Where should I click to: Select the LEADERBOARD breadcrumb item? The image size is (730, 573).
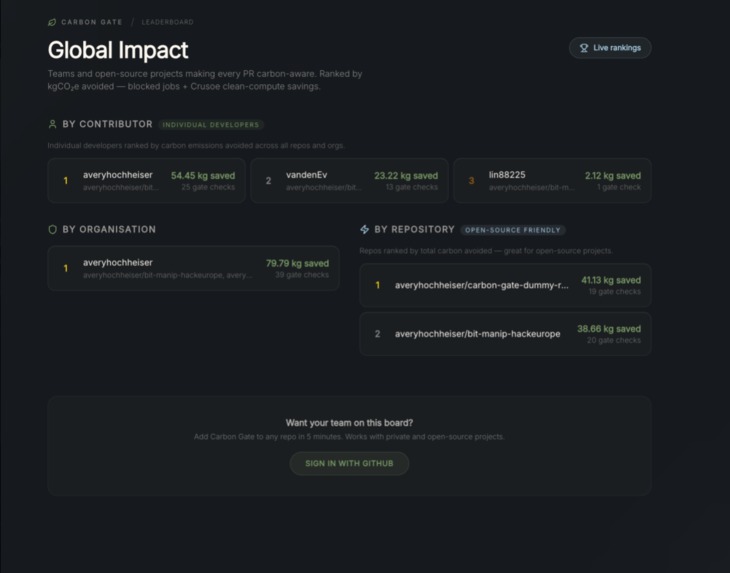[x=168, y=22]
